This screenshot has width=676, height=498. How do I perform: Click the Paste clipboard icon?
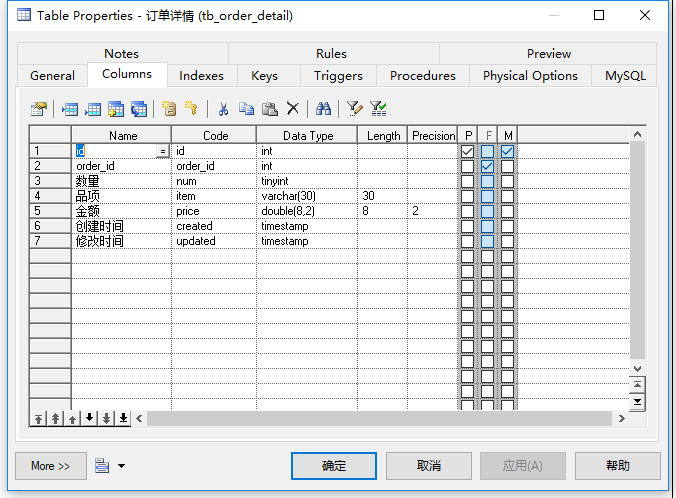pos(269,109)
